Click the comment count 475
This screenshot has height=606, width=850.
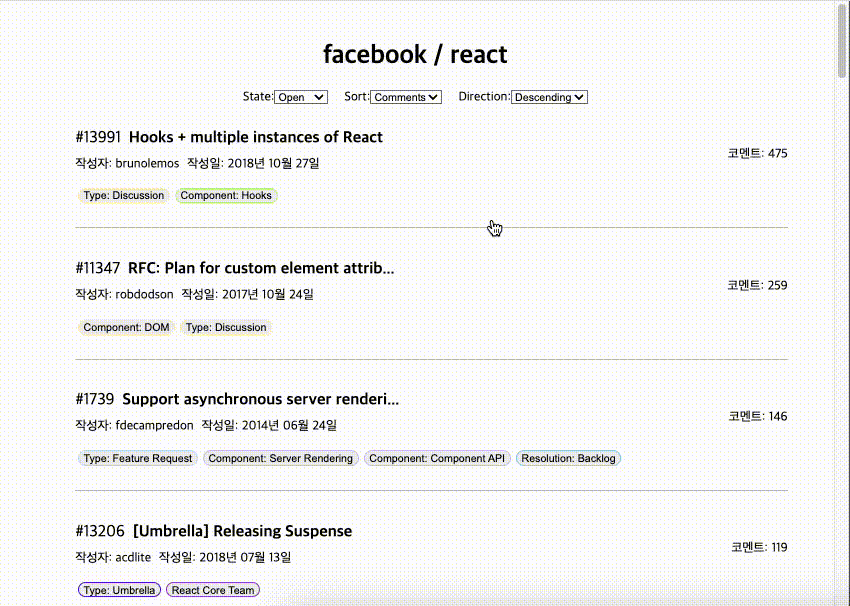click(x=777, y=153)
